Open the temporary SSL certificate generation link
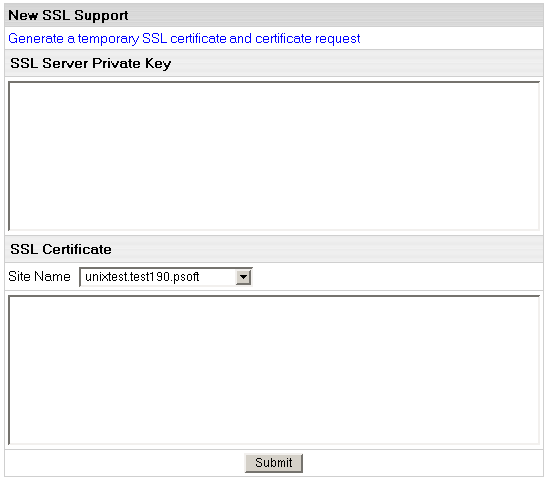 [x=184, y=38]
